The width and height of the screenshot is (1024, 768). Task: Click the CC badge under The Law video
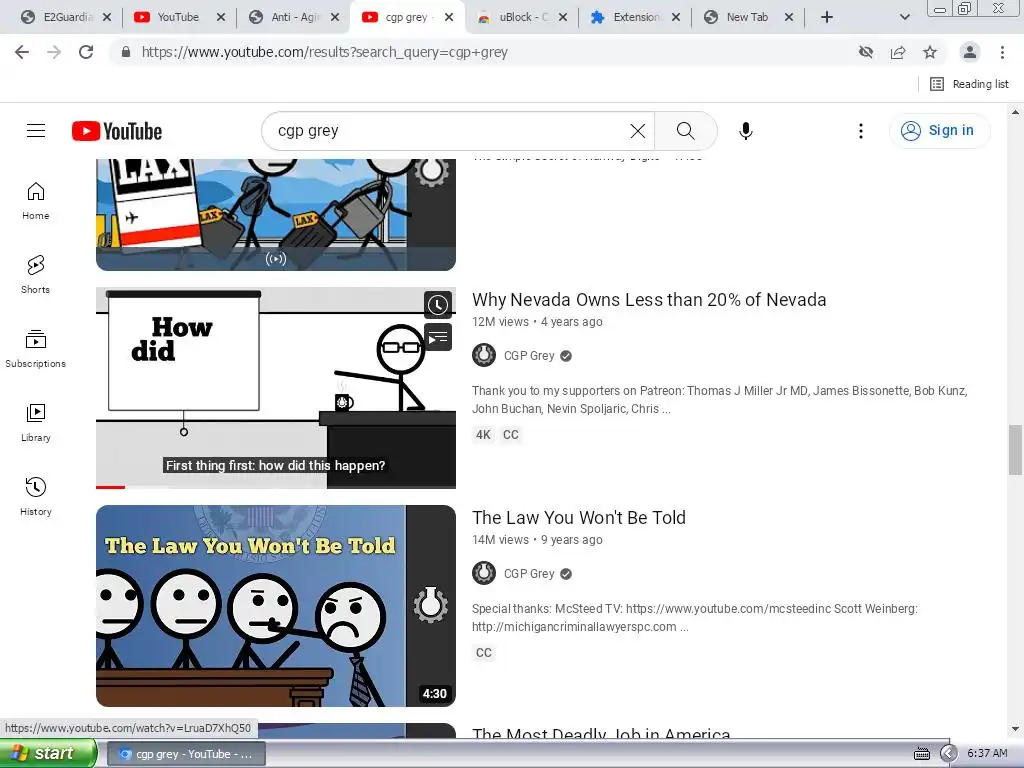coord(484,652)
